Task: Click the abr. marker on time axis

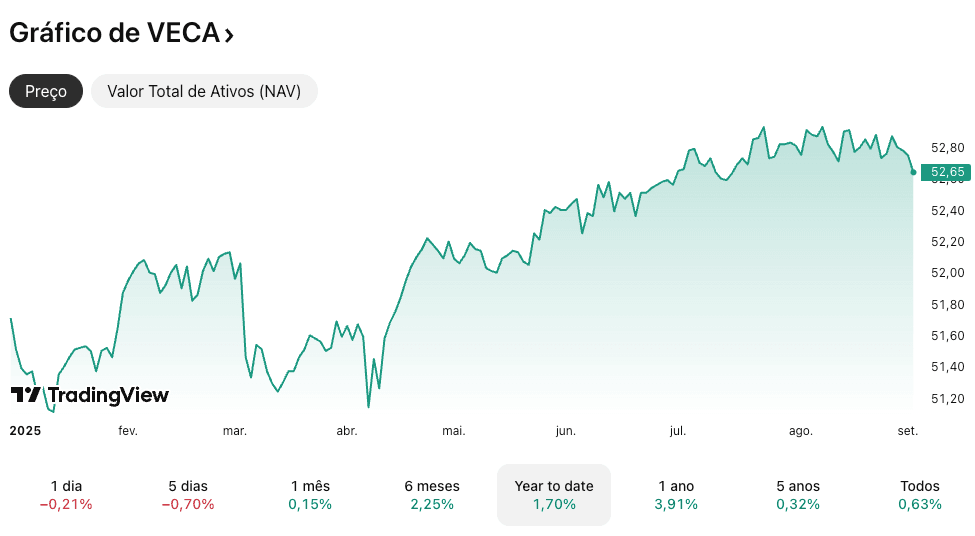Action: pos(347,431)
